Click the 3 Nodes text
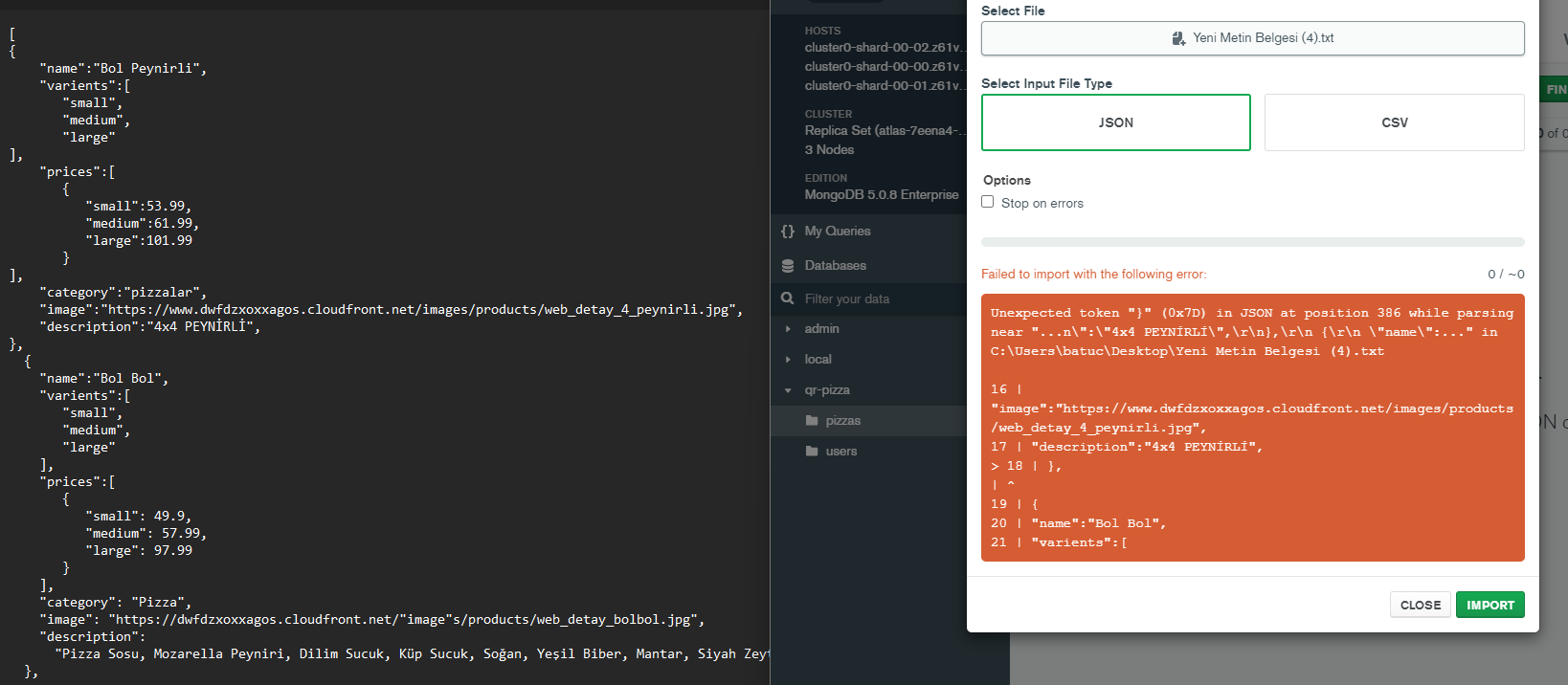 click(x=829, y=149)
